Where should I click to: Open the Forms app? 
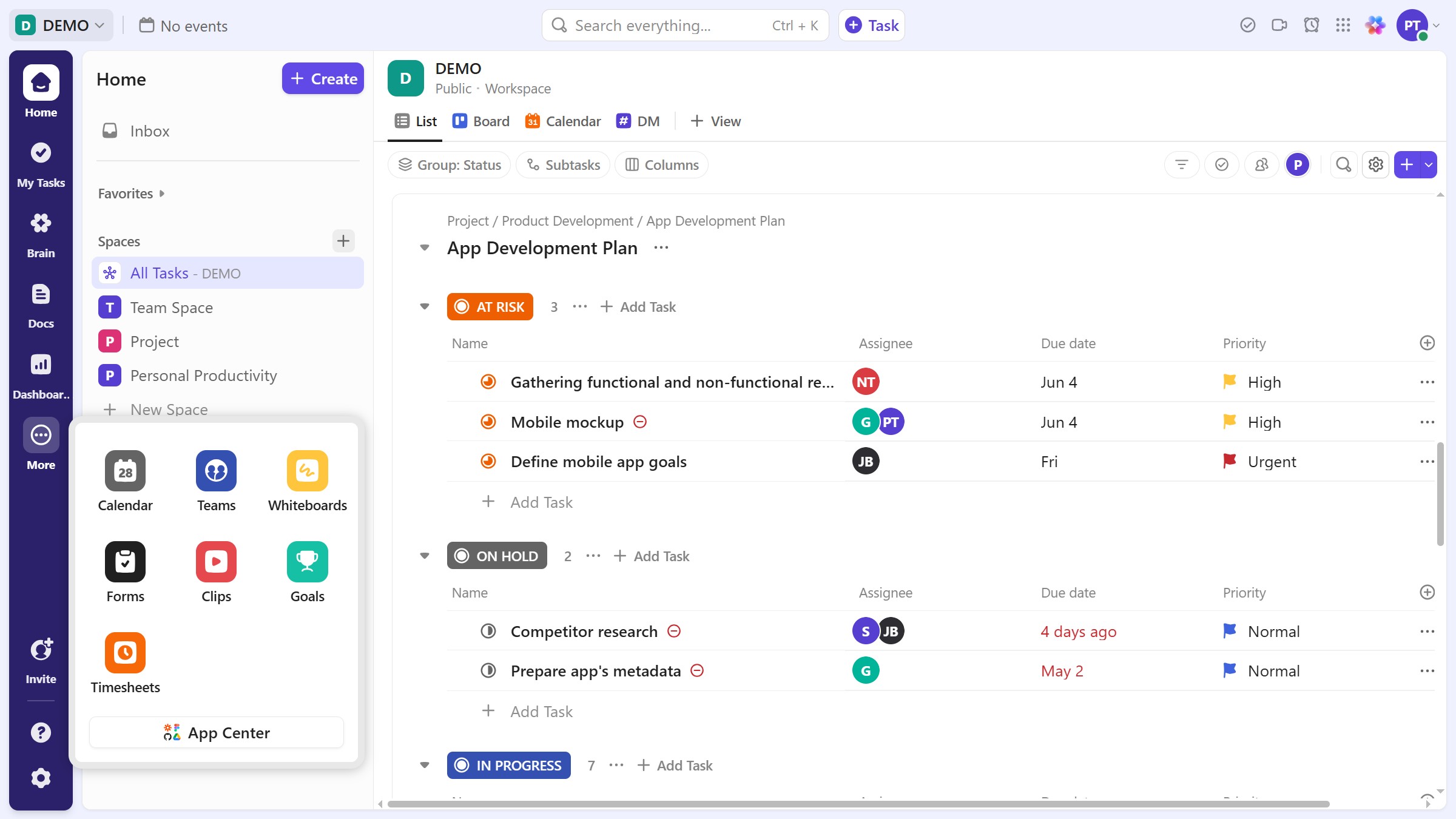(x=125, y=562)
